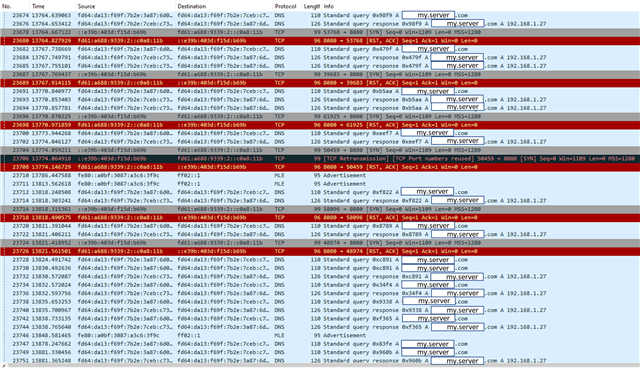Image resolution: width=640 pixels, height=370 pixels.
Task: Select red RST, ACK packet 23680
Action: point(320,40)
